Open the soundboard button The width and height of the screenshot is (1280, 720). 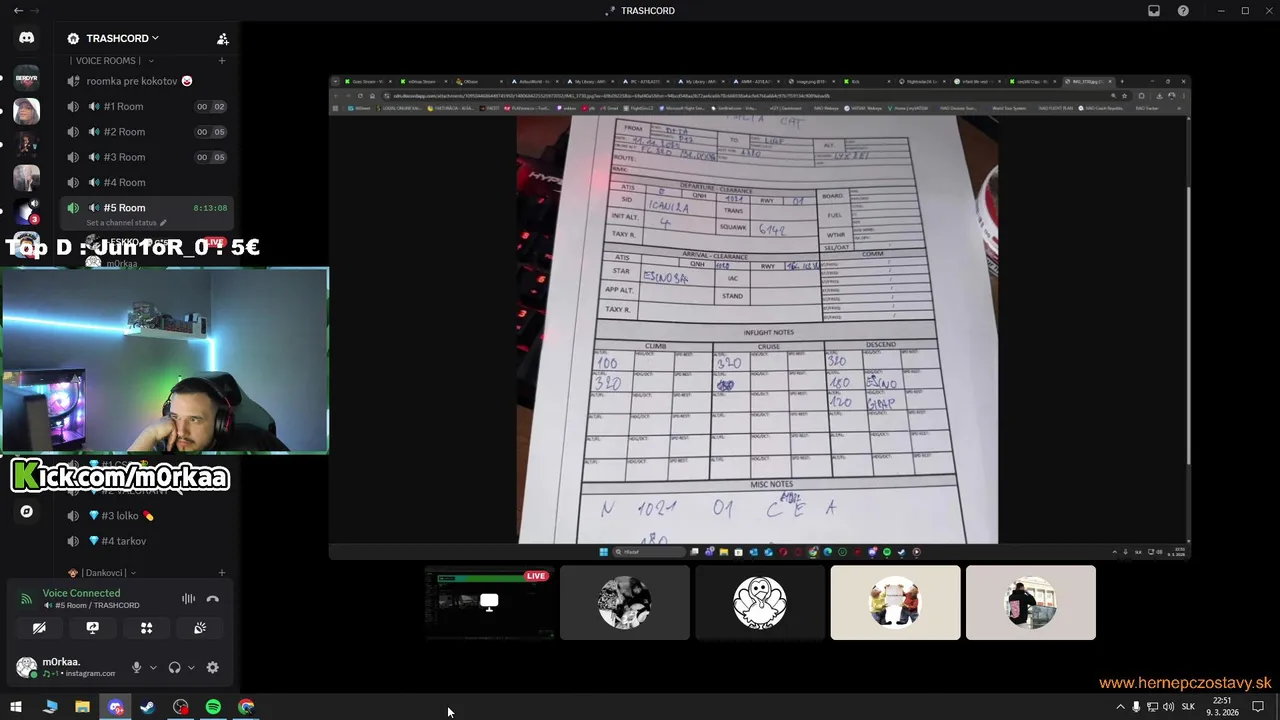(200, 628)
